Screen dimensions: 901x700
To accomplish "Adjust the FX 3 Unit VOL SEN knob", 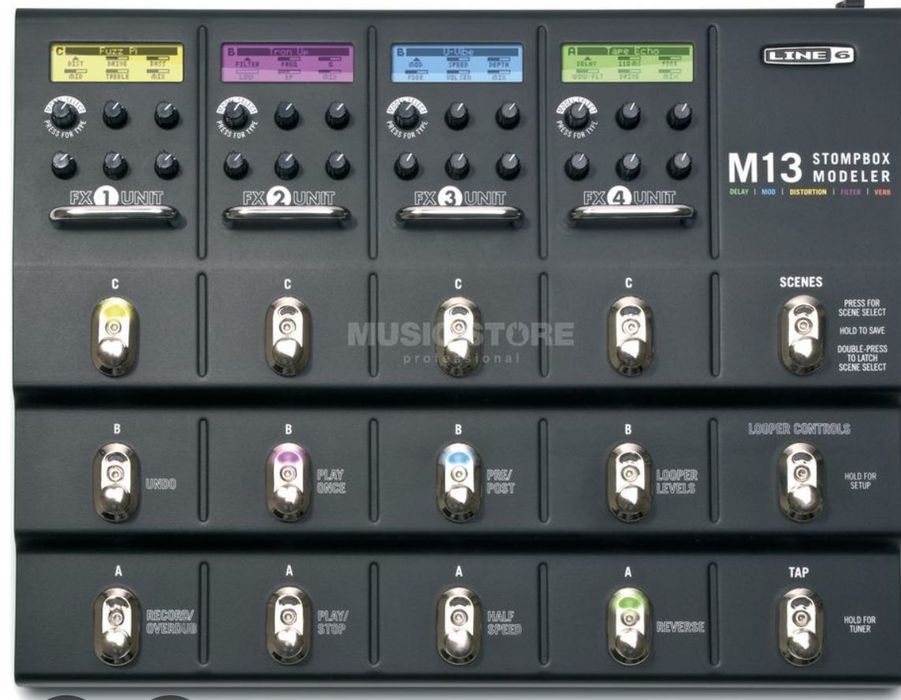I will pos(457,166).
